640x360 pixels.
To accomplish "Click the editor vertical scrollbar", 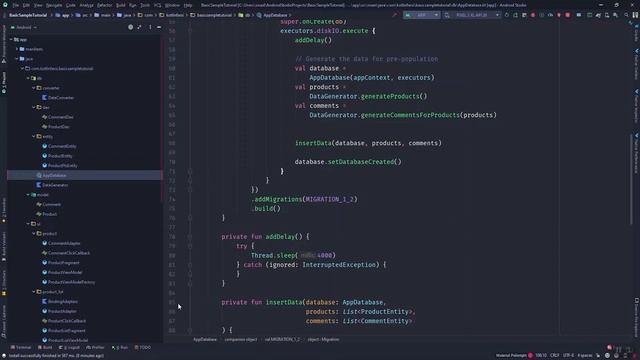I will [x=631, y=180].
